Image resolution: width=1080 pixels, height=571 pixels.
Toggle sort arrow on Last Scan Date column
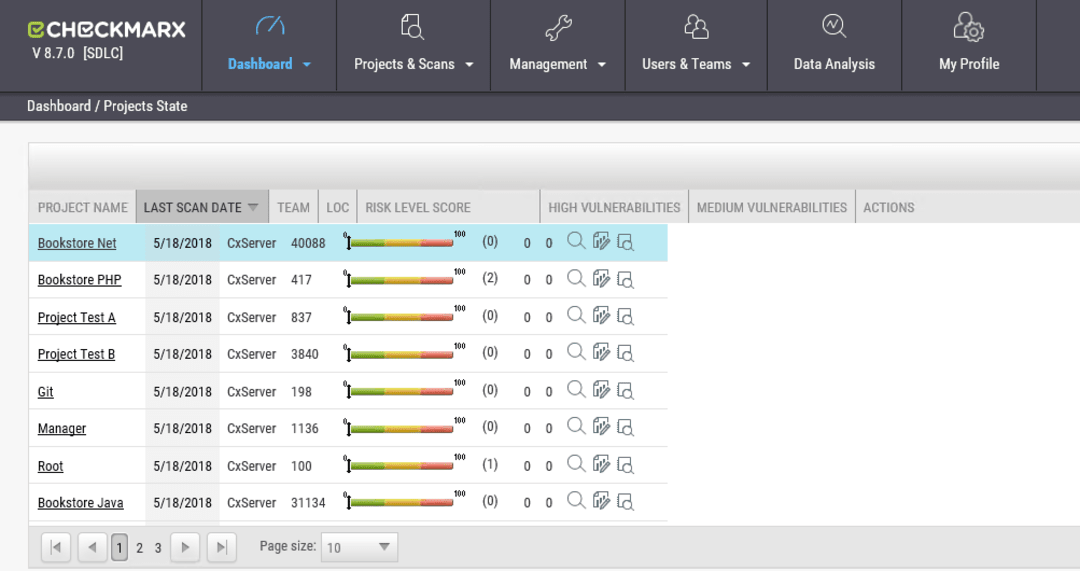253,207
